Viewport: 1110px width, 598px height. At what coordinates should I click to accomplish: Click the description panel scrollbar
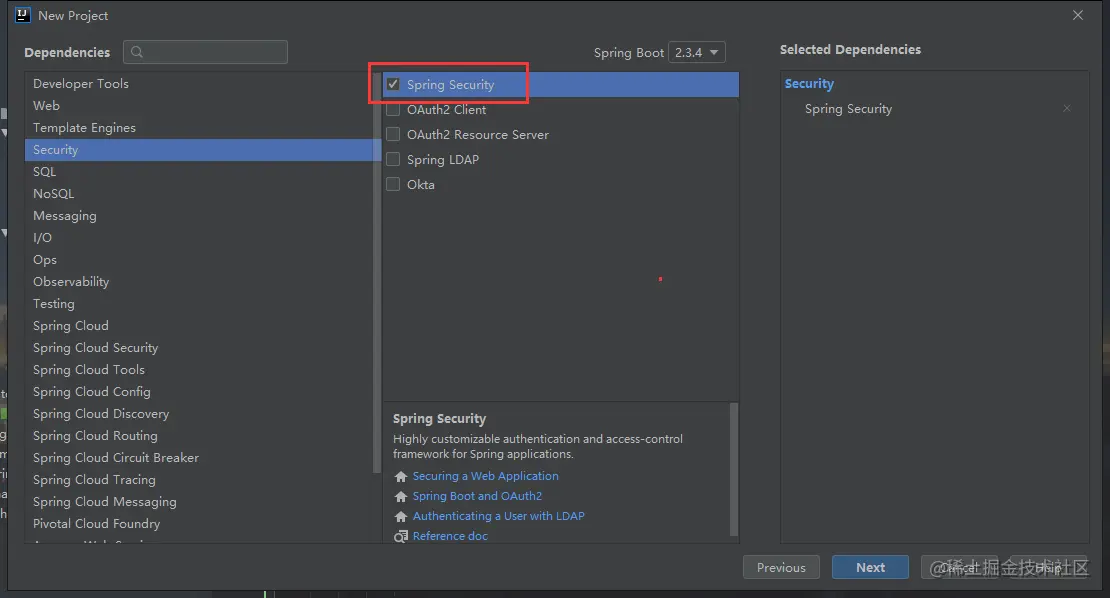coord(733,469)
